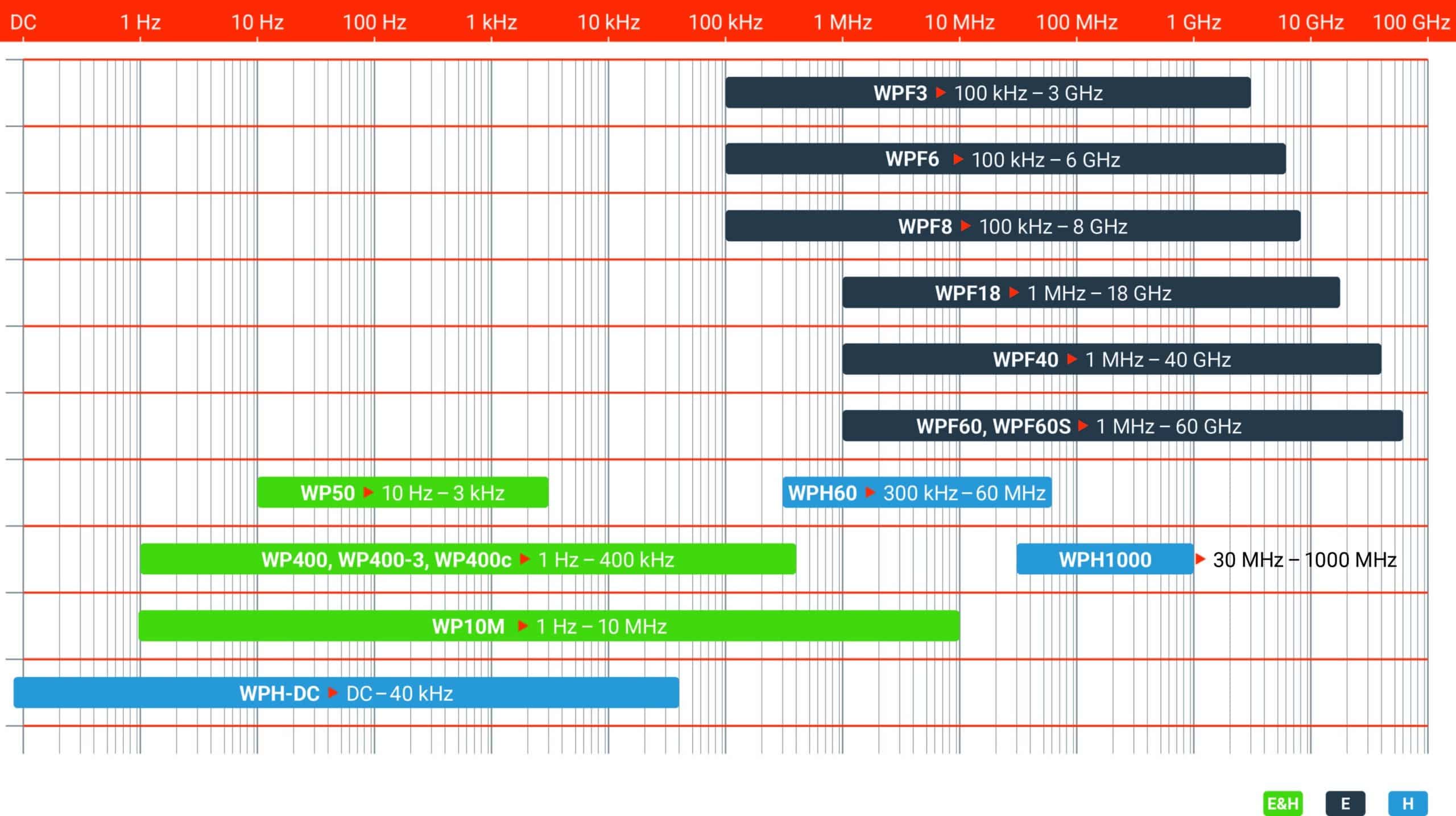
Task: Click the red arrow in WPF6 bar
Action: pos(958,159)
